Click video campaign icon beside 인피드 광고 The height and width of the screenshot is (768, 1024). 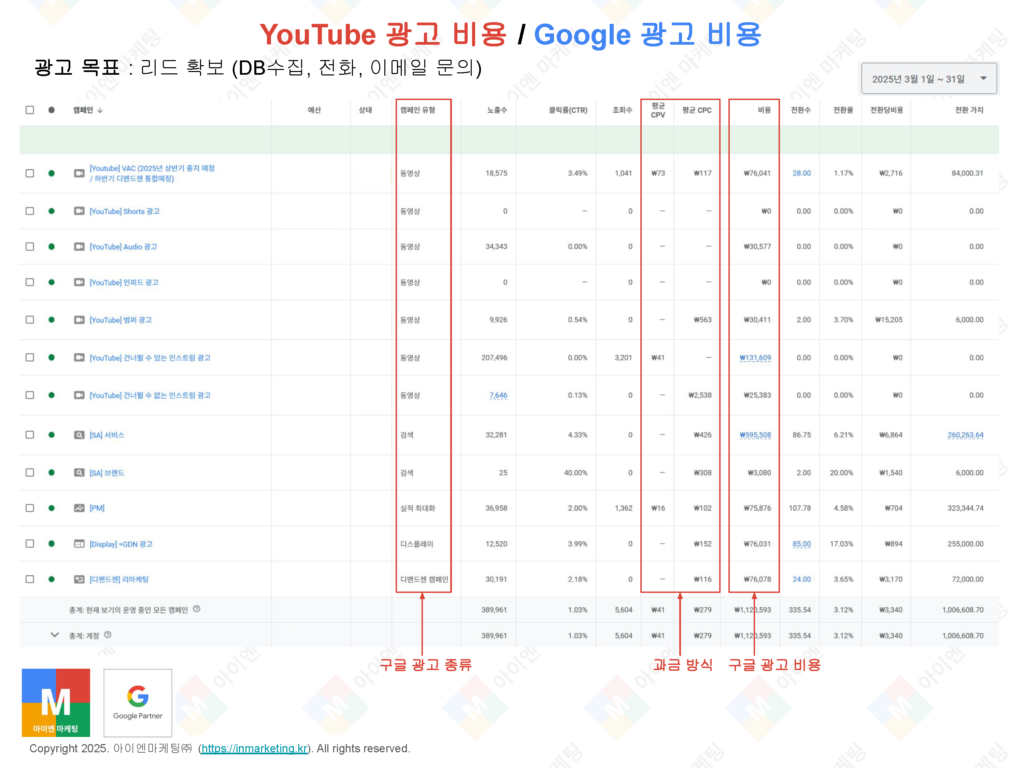(79, 282)
